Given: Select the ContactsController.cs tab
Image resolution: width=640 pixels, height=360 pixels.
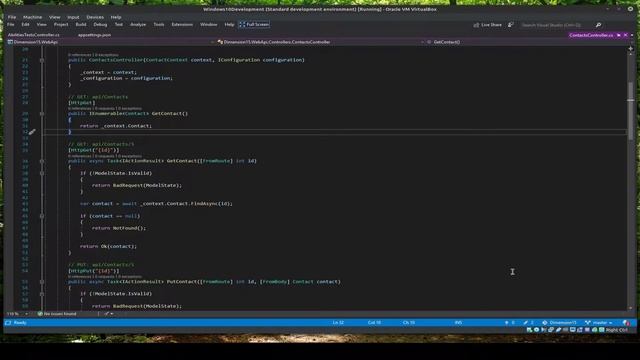Looking at the screenshot, I should point(591,35).
